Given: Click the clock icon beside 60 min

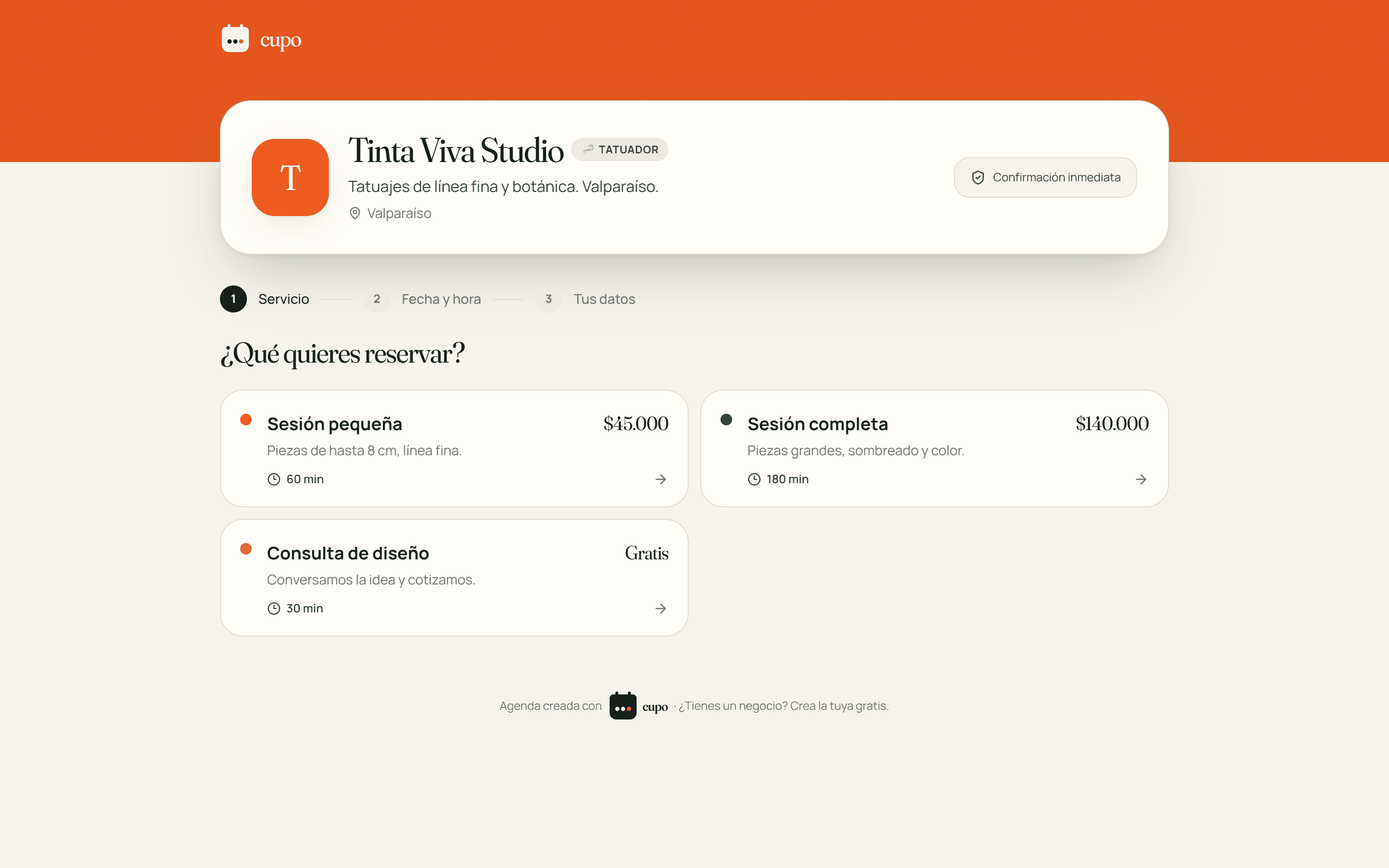Looking at the screenshot, I should tap(274, 479).
